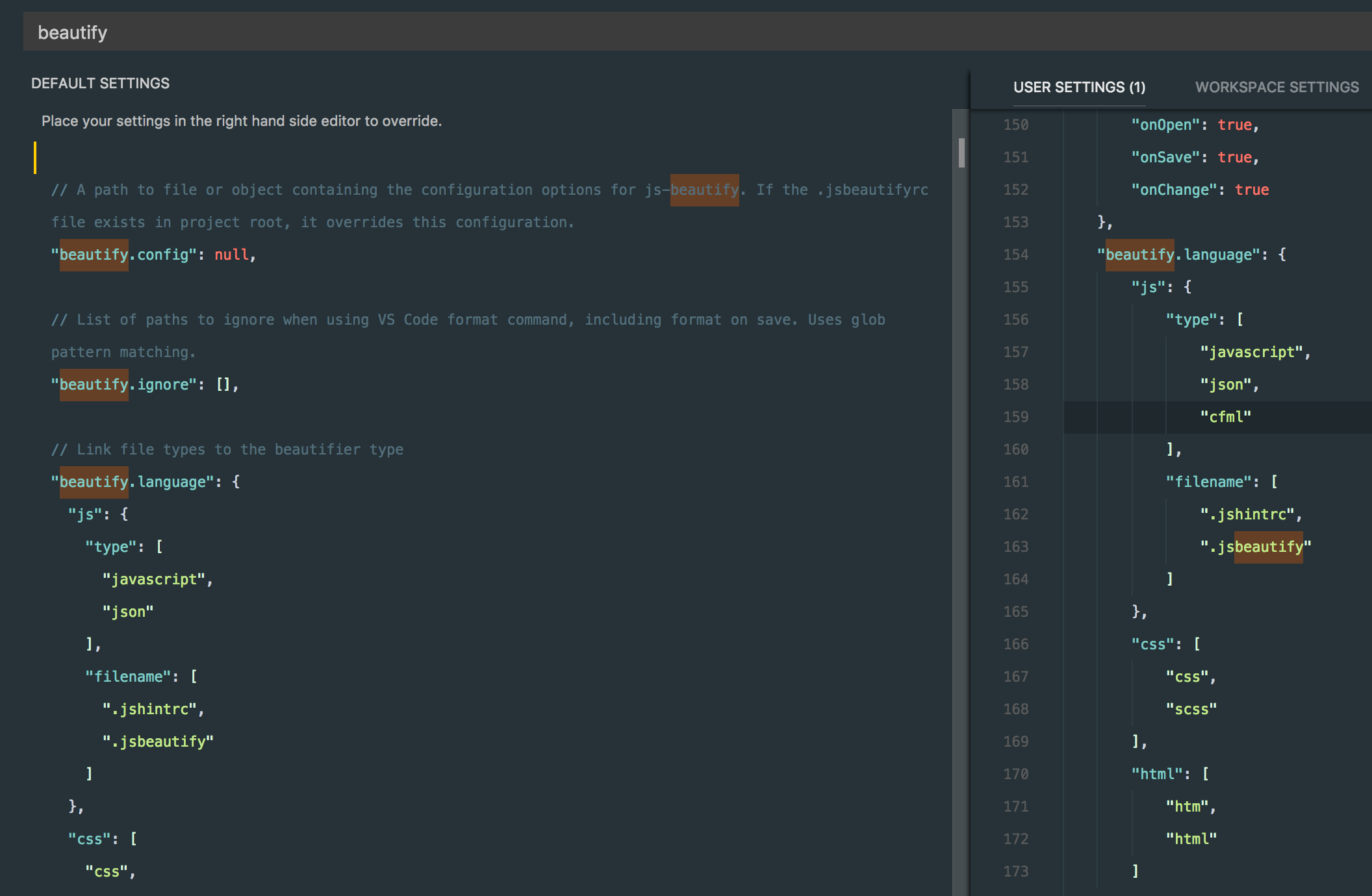Click "scss" entry in user settings
The height and width of the screenshot is (896, 1372).
tap(1191, 709)
